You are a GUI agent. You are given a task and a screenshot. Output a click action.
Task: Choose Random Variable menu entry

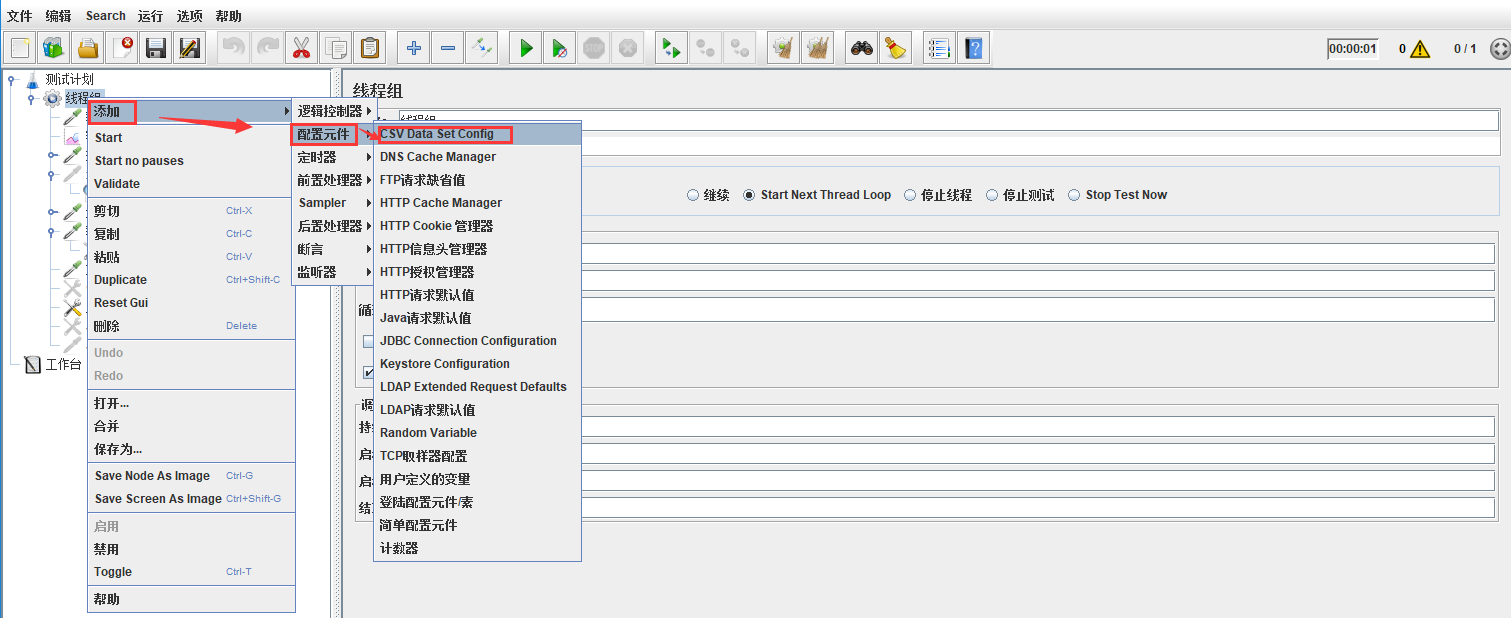477,433
